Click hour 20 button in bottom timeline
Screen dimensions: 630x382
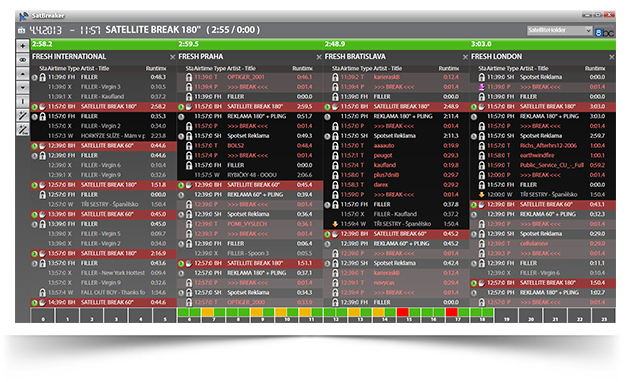pyautogui.click(x=531, y=316)
